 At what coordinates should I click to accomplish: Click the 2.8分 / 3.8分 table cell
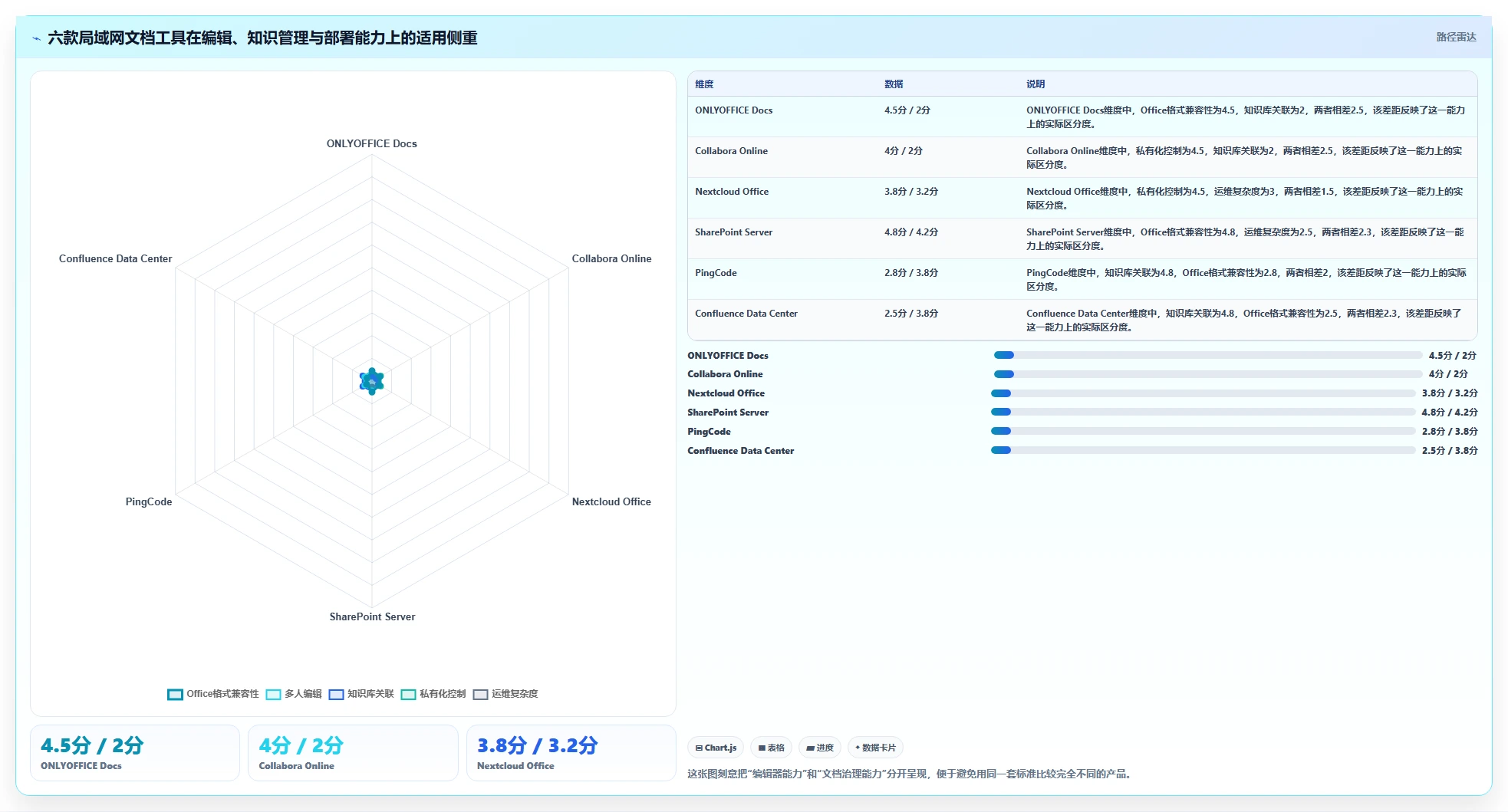[x=911, y=273]
